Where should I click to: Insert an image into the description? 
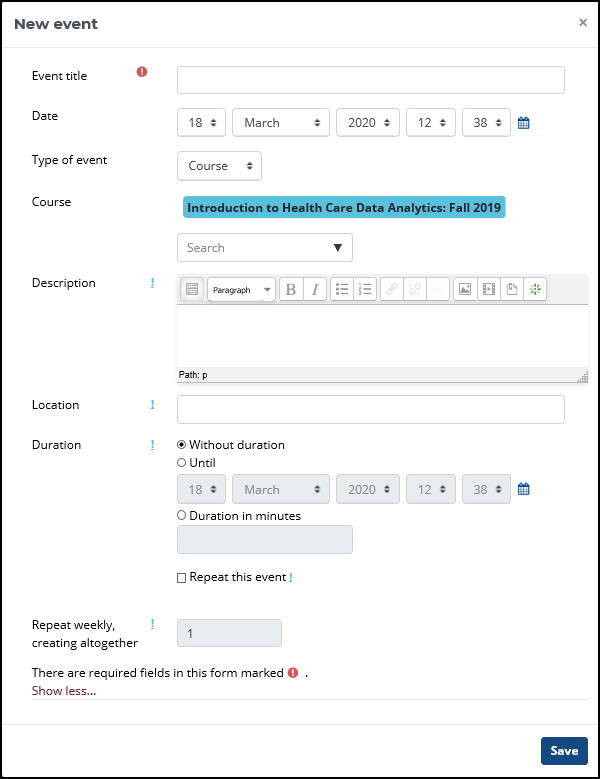point(465,290)
